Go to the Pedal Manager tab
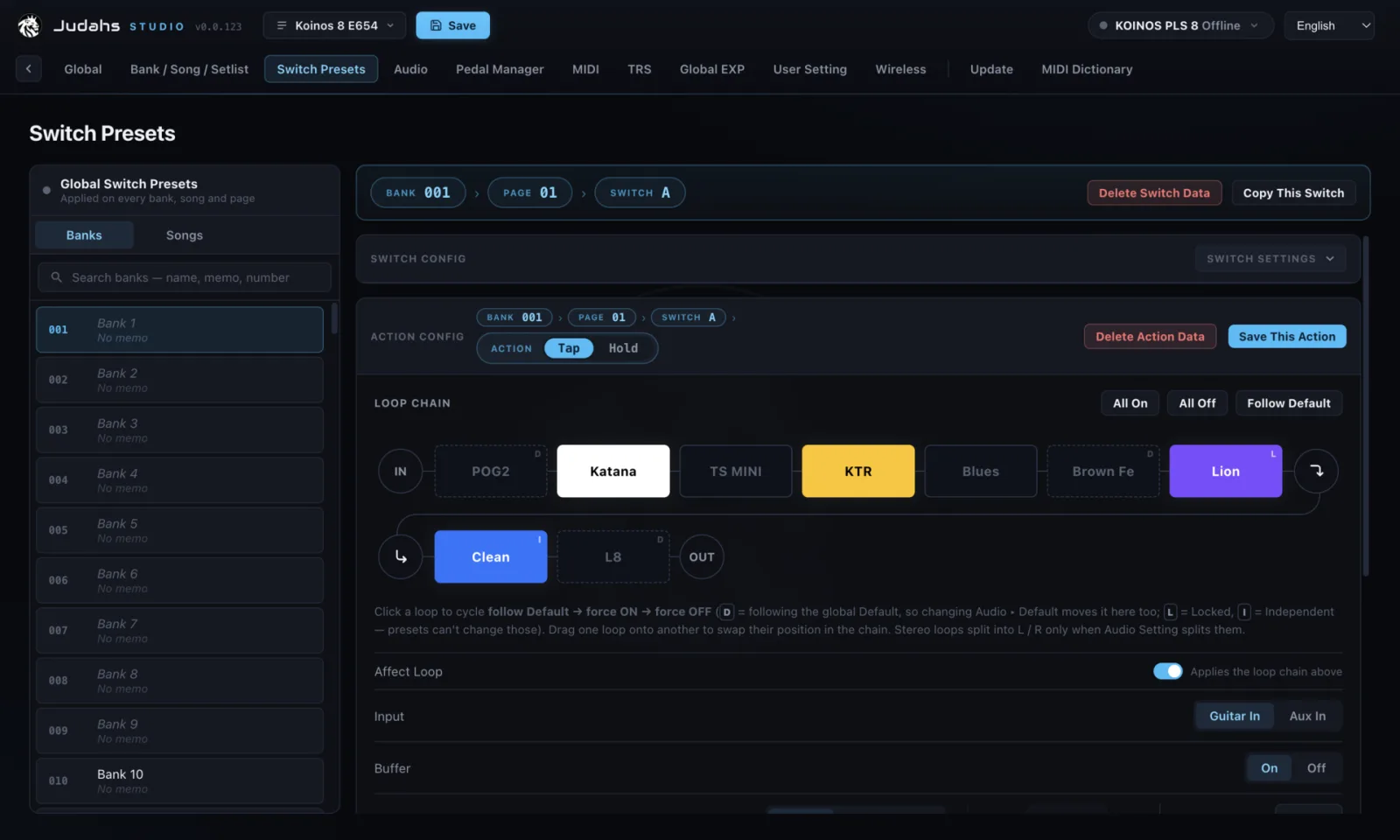The image size is (1400, 840). (x=500, y=69)
